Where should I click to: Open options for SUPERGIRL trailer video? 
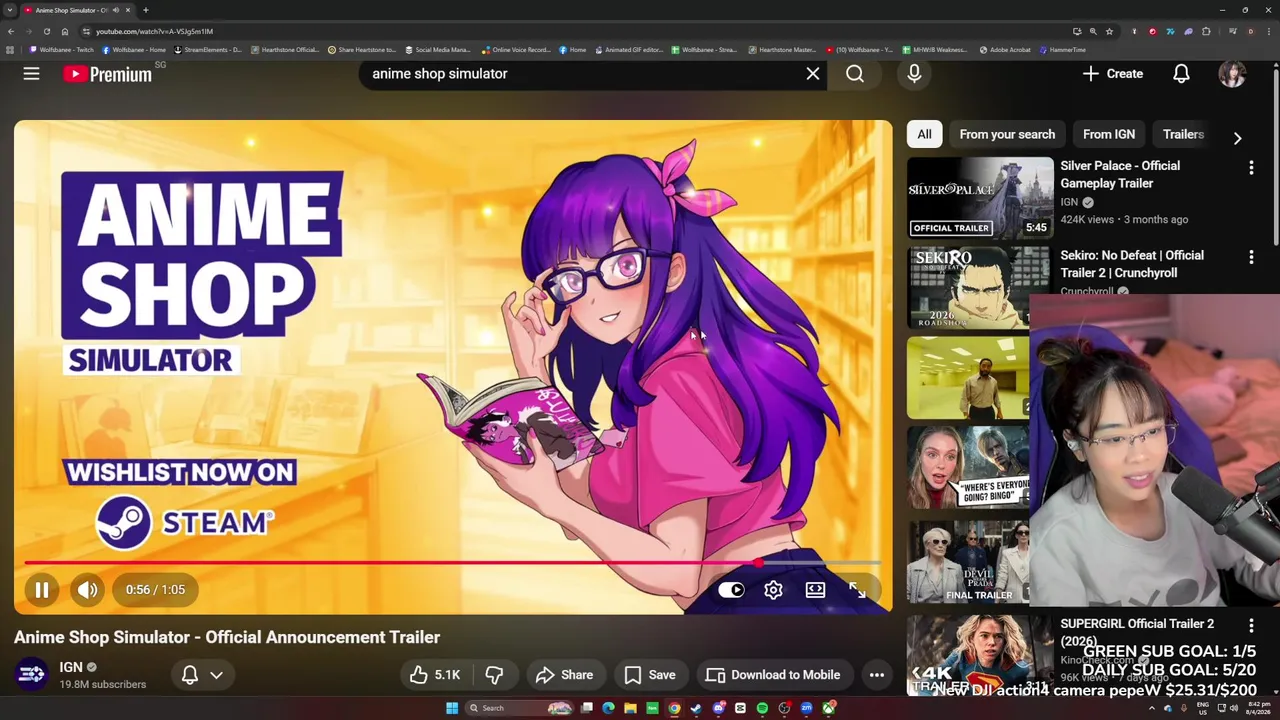[x=1251, y=626]
